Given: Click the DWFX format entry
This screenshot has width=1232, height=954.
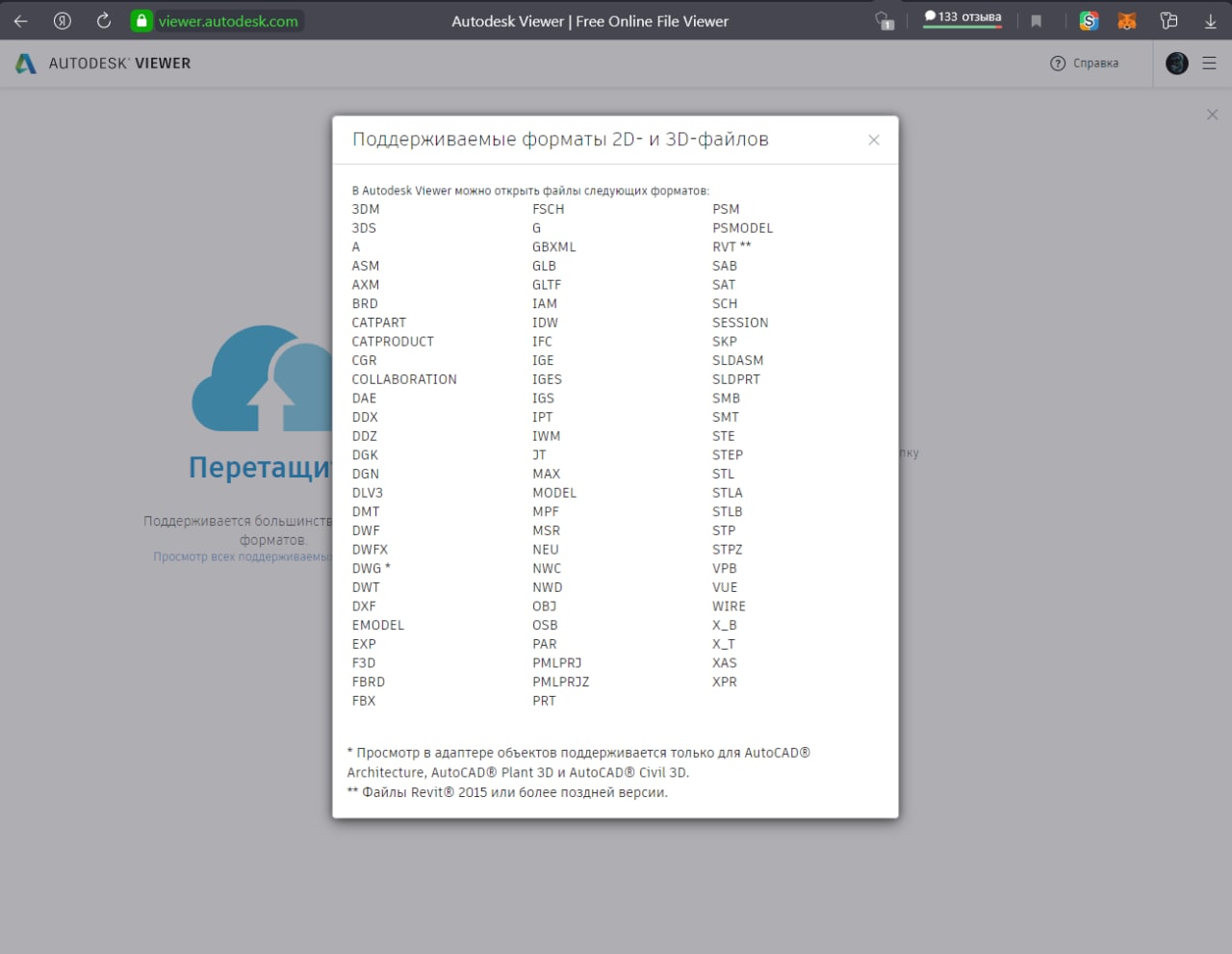Looking at the screenshot, I should click(371, 550).
